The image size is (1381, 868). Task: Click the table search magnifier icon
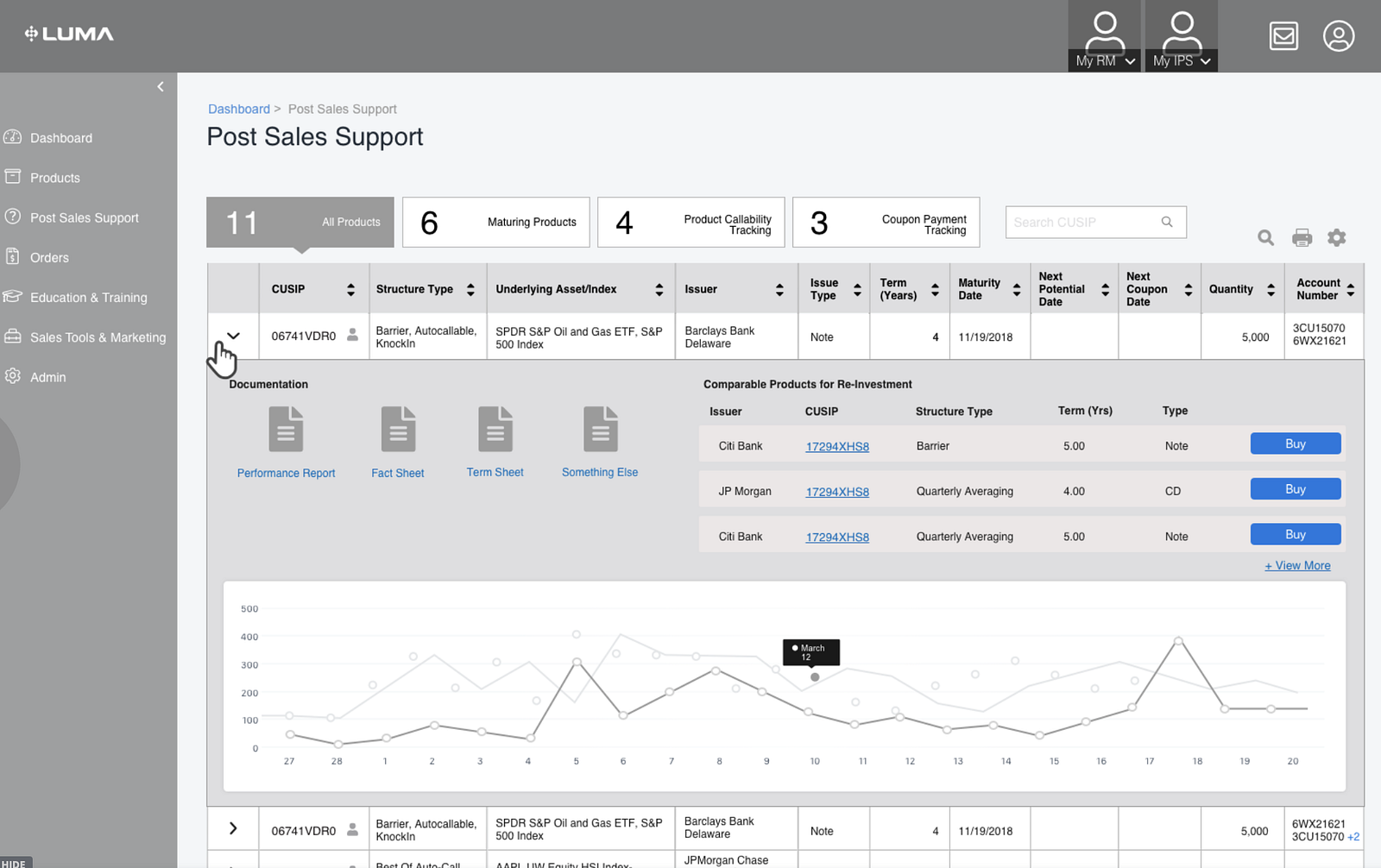point(1265,237)
